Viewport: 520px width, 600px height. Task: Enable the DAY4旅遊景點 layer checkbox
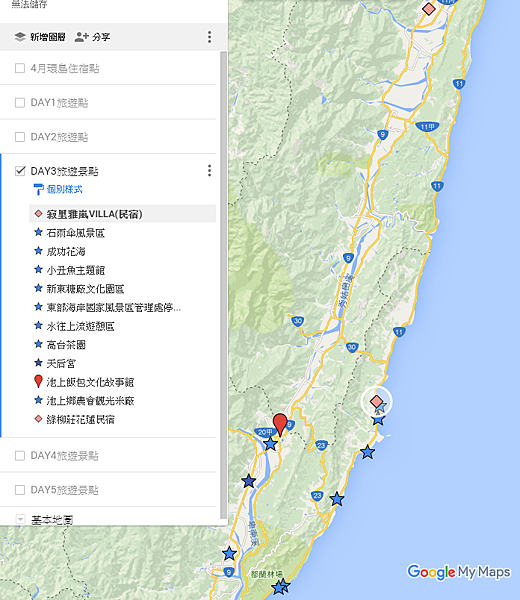click(20, 455)
